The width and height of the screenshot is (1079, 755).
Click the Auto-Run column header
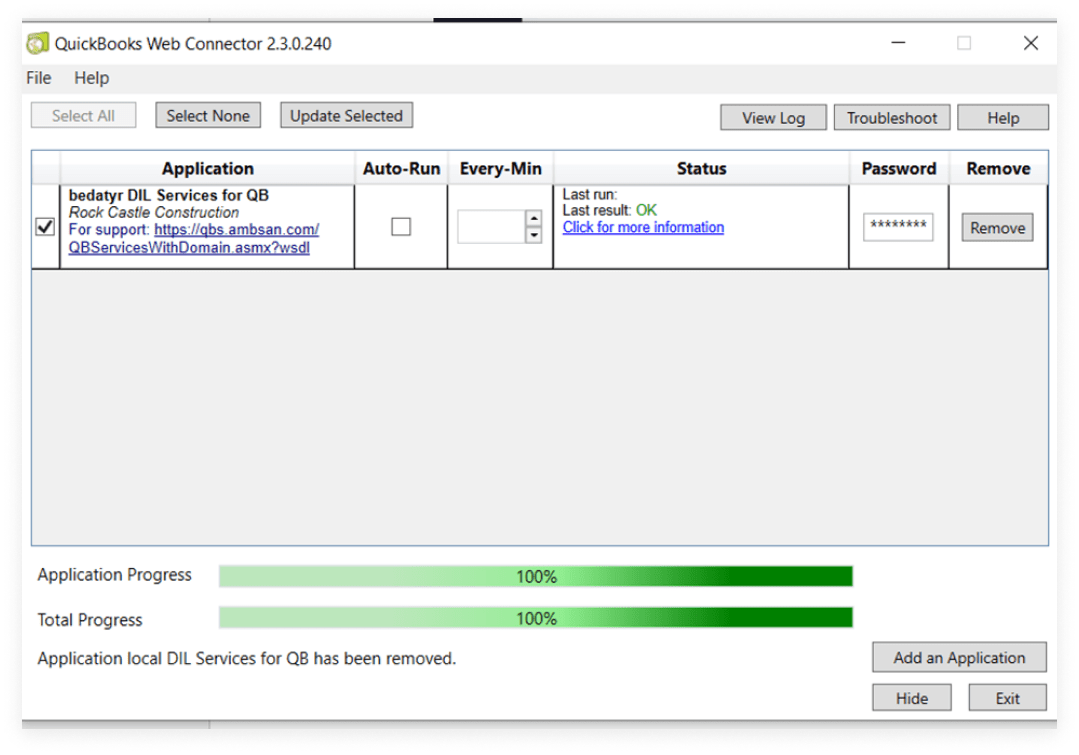pos(401,169)
